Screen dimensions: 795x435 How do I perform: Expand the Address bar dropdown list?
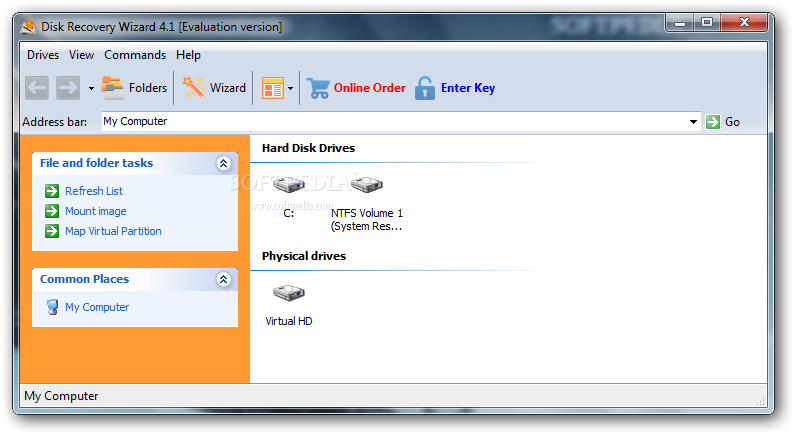tap(694, 122)
